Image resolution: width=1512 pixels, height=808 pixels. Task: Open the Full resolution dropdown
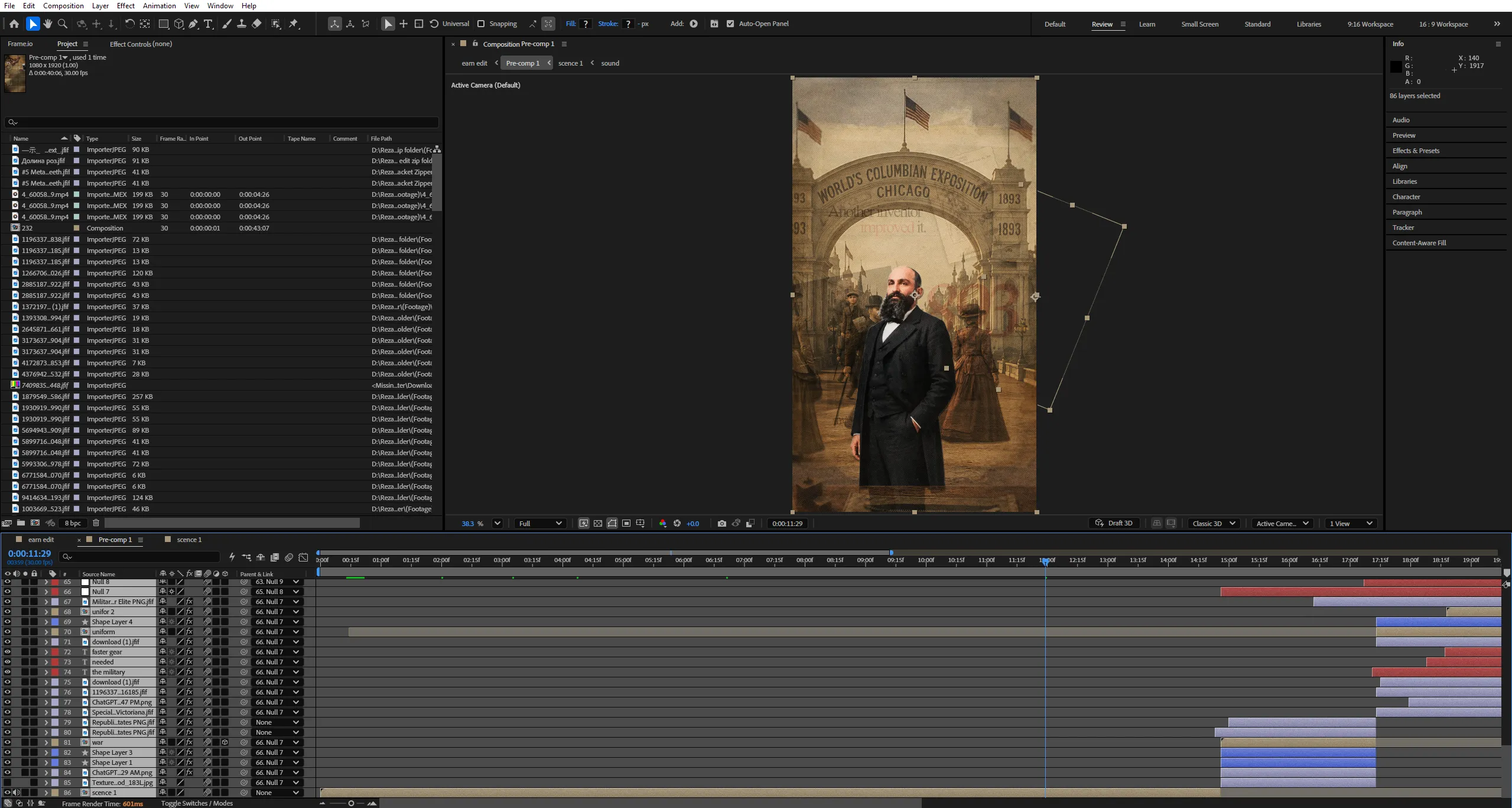540,524
